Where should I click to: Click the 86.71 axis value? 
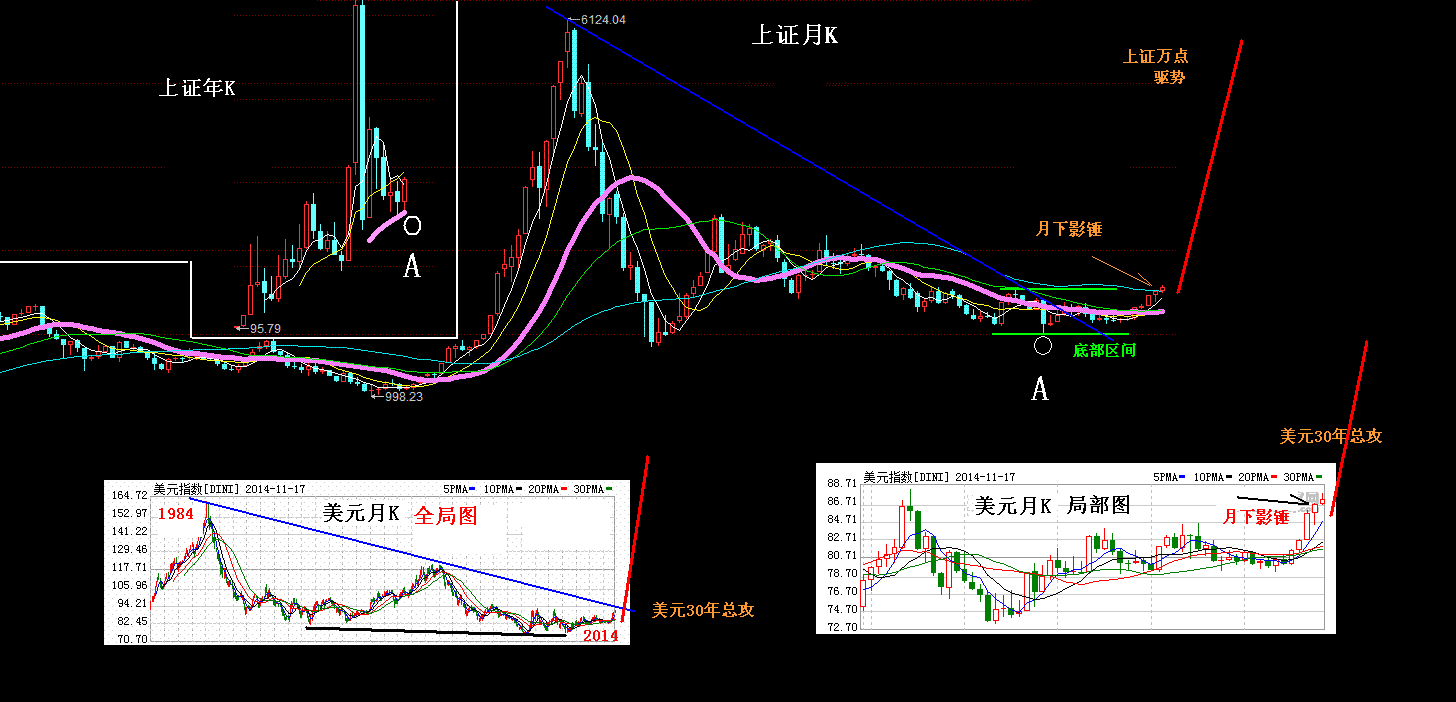pos(842,501)
